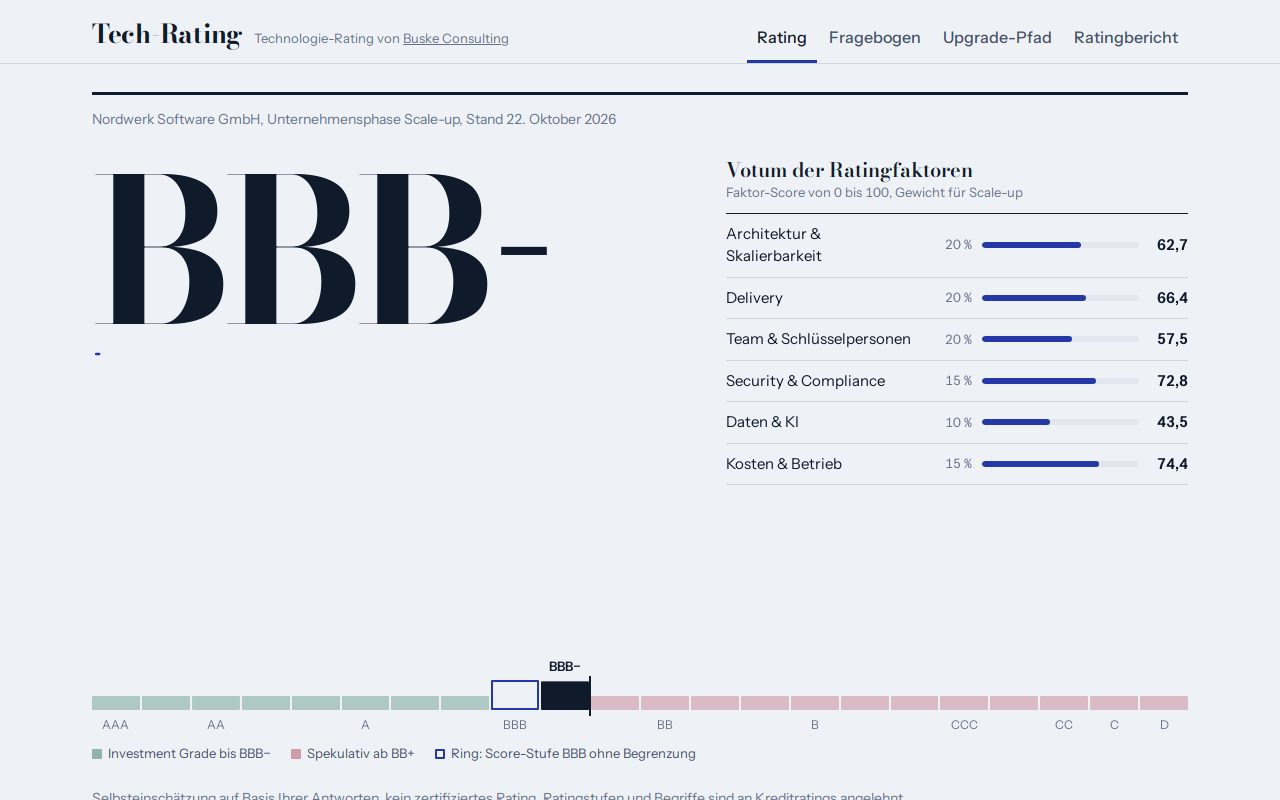Screen dimensions: 1280x800
Task: Click the Daten & KI score bar
Action: click(x=1060, y=422)
